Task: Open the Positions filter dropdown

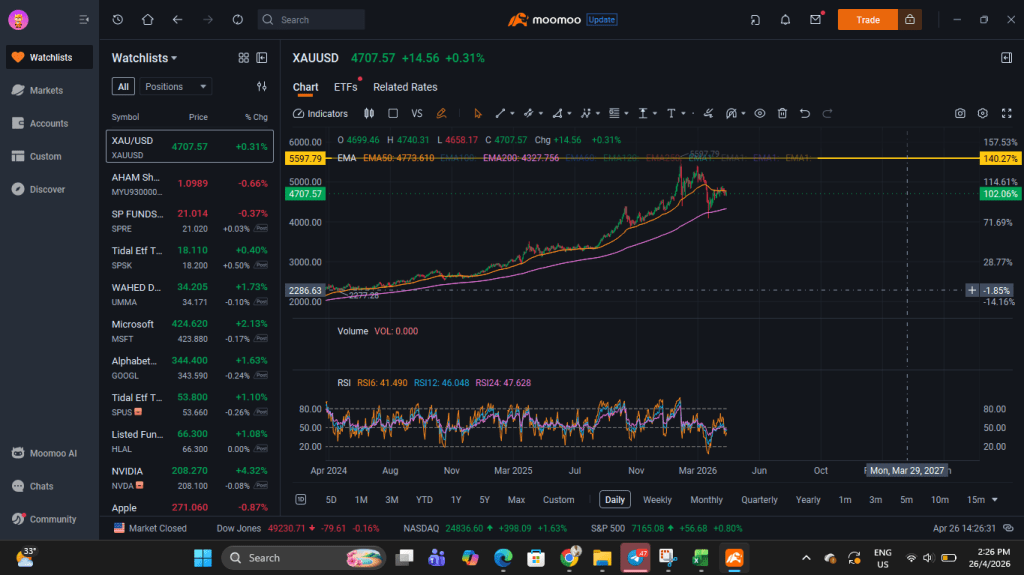Action: 175,86
